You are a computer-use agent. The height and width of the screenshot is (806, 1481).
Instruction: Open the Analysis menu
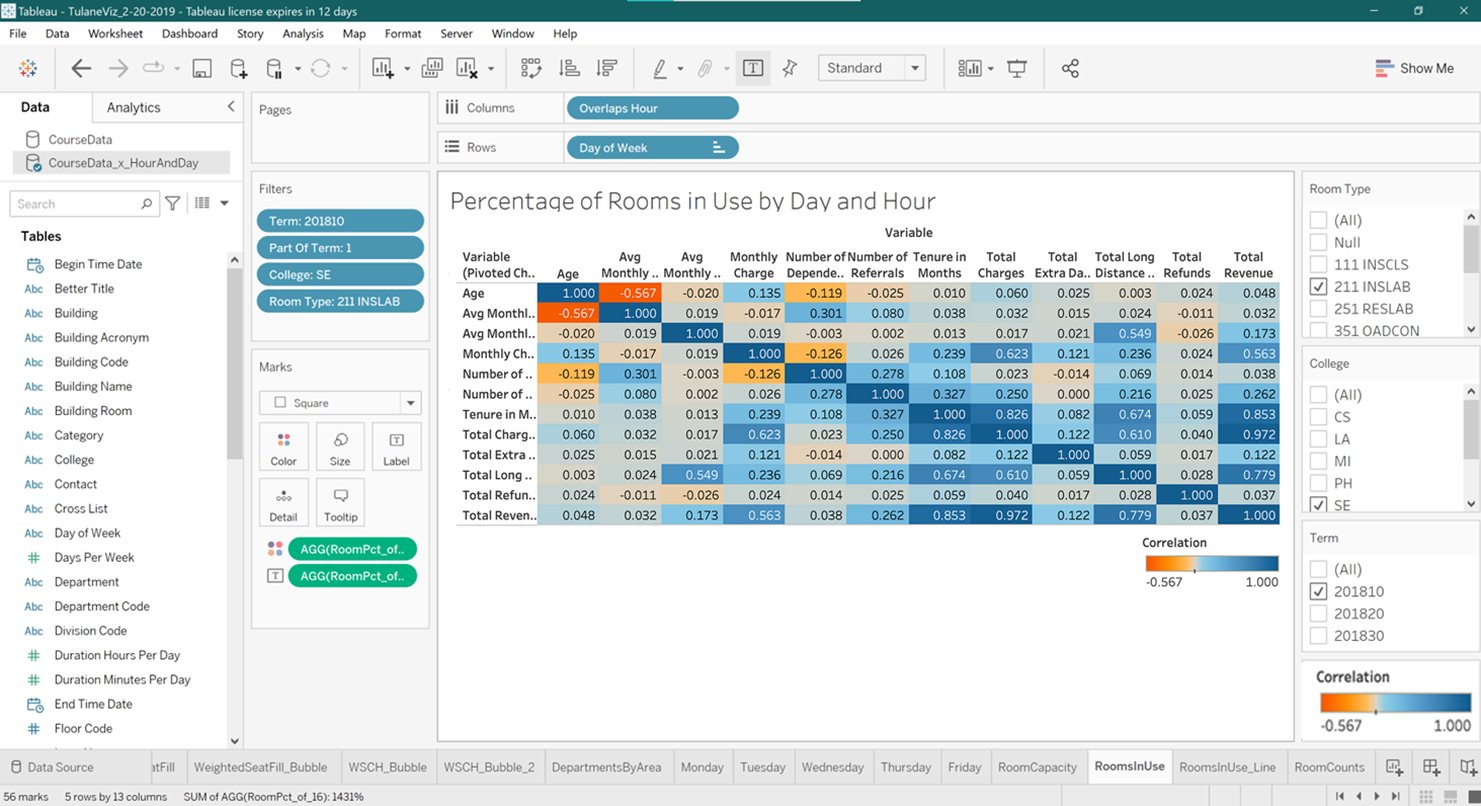[303, 33]
